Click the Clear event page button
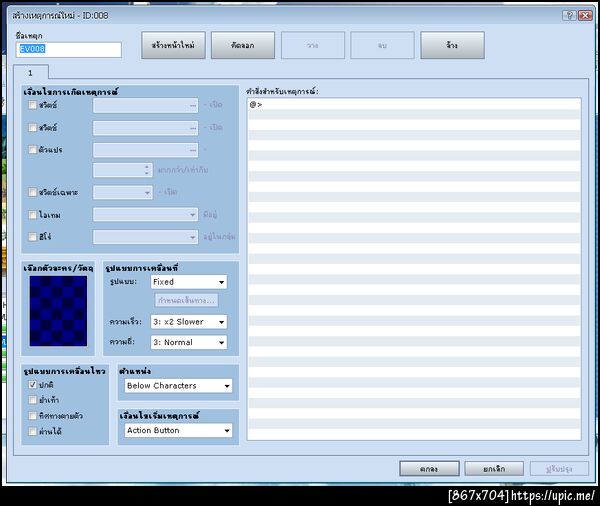Image resolution: width=600 pixels, height=506 pixels. coord(452,45)
